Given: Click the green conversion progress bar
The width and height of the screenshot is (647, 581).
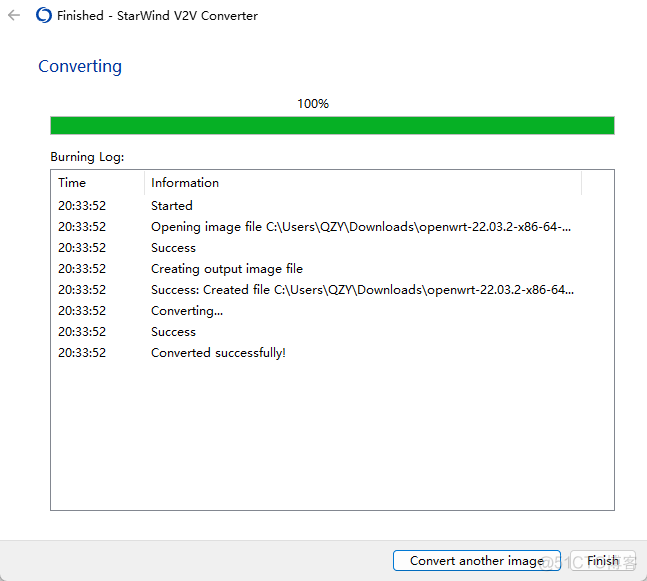Looking at the screenshot, I should 332,125.
